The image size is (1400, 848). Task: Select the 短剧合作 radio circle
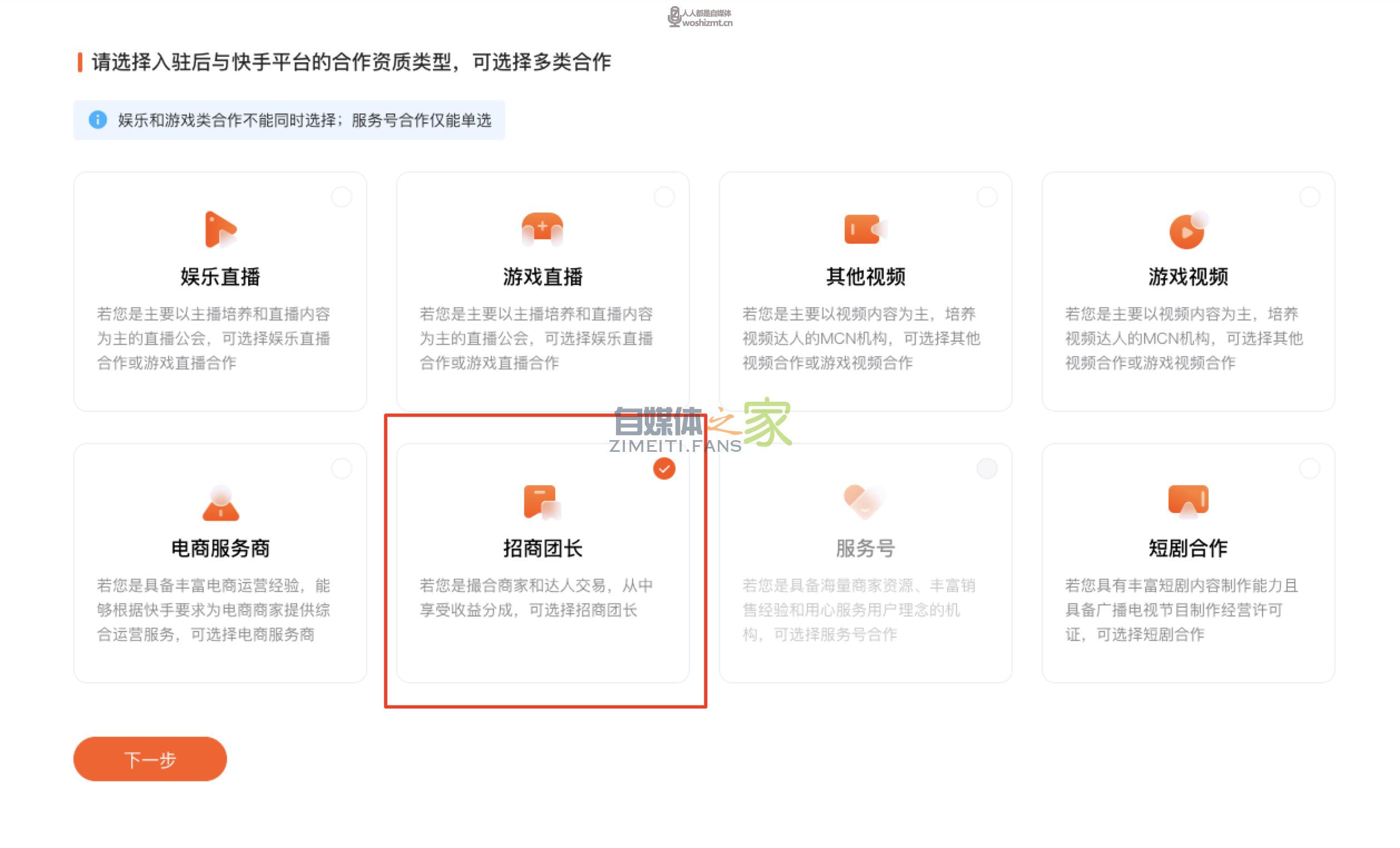pos(1310,469)
